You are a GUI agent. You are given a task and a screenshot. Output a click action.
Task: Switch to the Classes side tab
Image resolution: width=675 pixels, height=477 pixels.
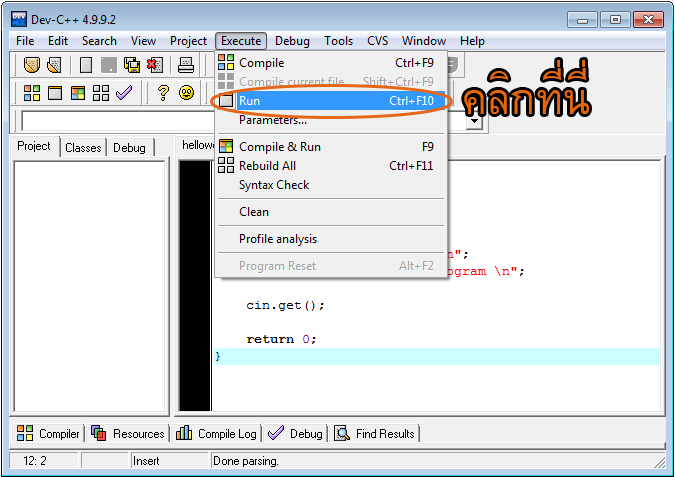[x=83, y=148]
